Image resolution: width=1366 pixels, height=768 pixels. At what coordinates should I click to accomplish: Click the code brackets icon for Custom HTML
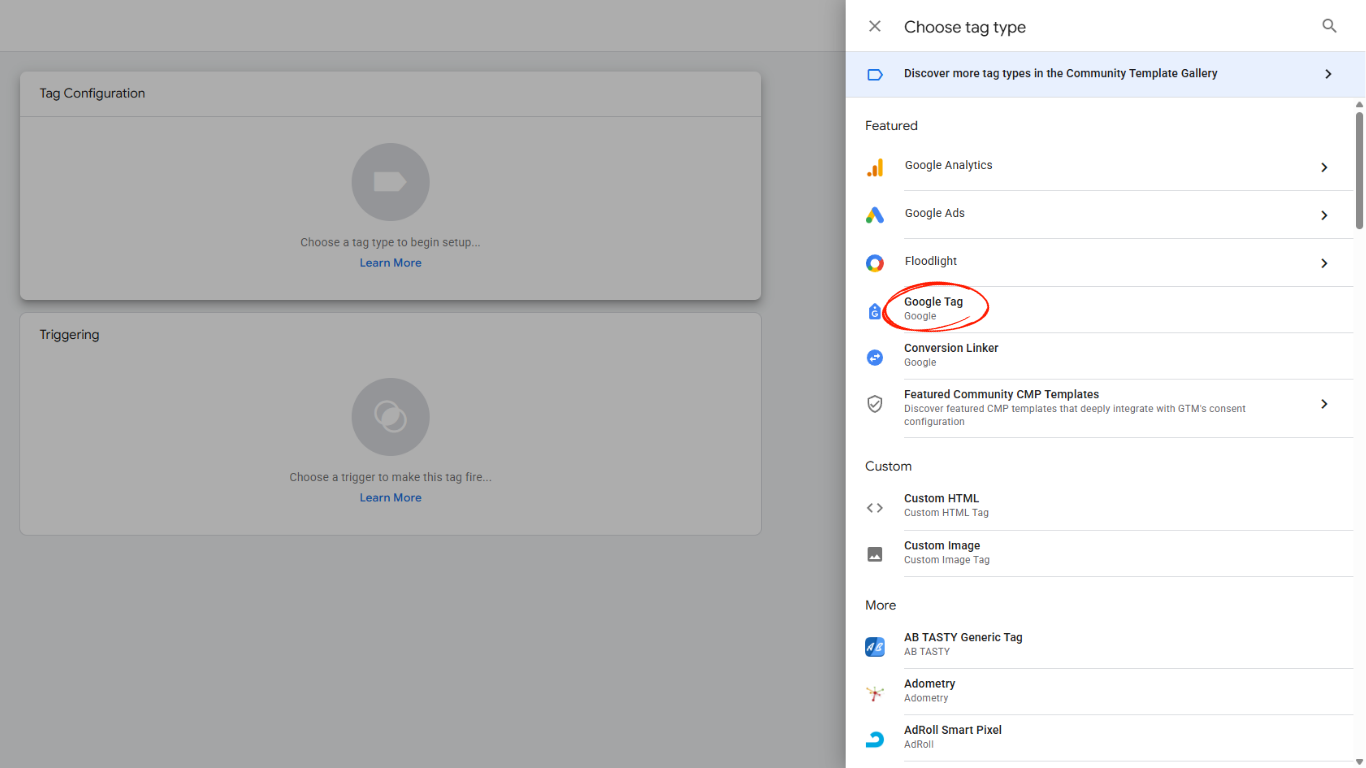point(875,507)
